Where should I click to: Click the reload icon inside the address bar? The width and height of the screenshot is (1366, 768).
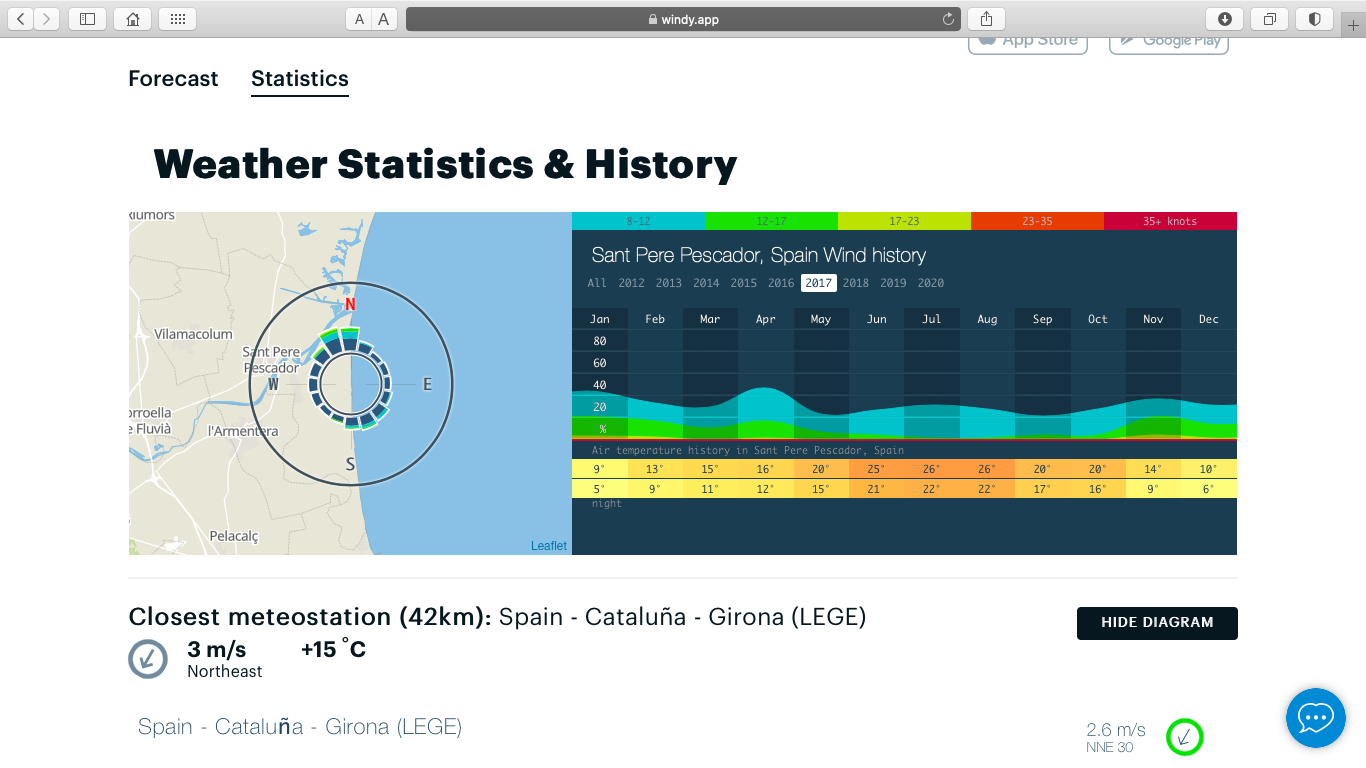point(948,18)
